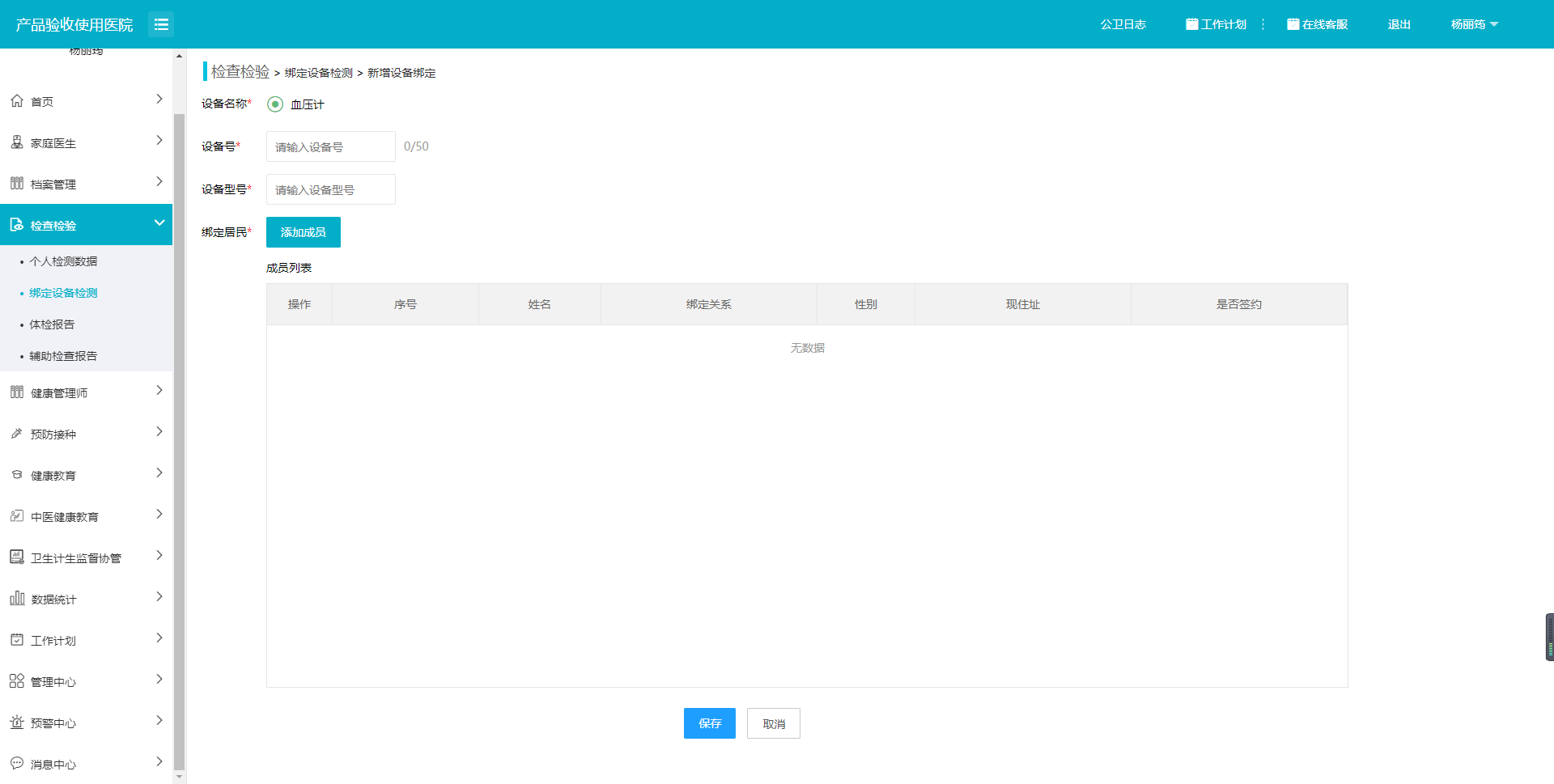Viewport: 1554px width, 784px height.
Task: Click the sidebar scroll-down arrow
Action: click(180, 777)
